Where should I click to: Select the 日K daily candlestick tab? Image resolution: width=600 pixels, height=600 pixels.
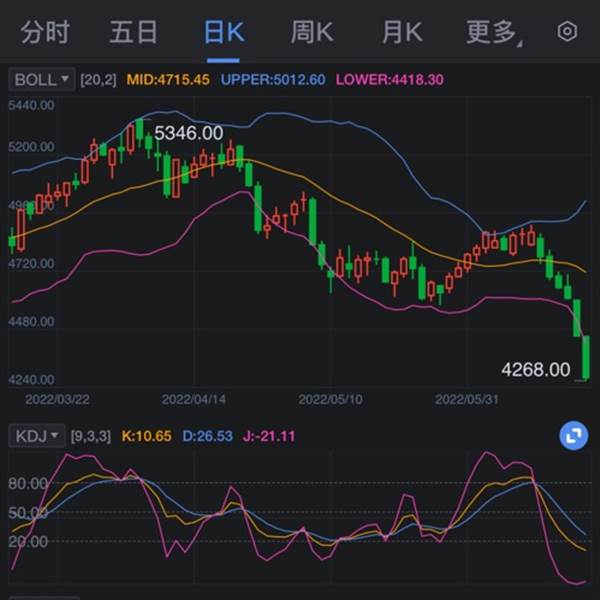click(x=224, y=32)
